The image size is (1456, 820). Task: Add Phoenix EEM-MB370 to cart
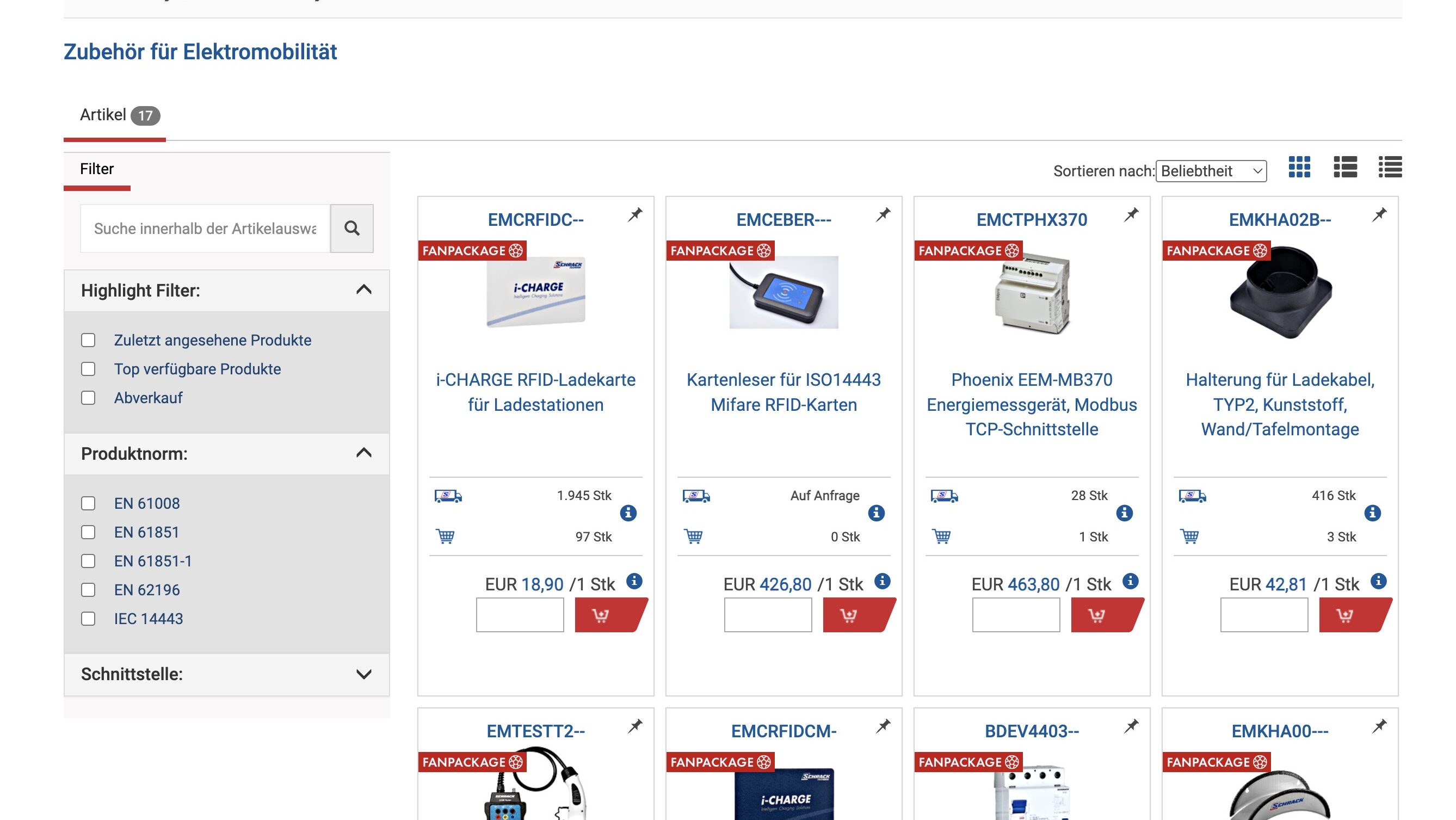(x=1107, y=615)
